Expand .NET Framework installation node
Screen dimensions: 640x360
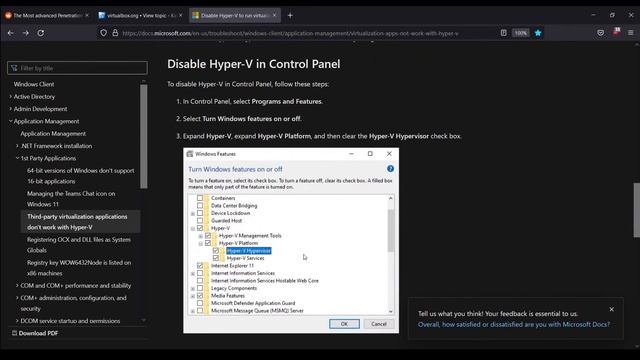[x=17, y=146]
